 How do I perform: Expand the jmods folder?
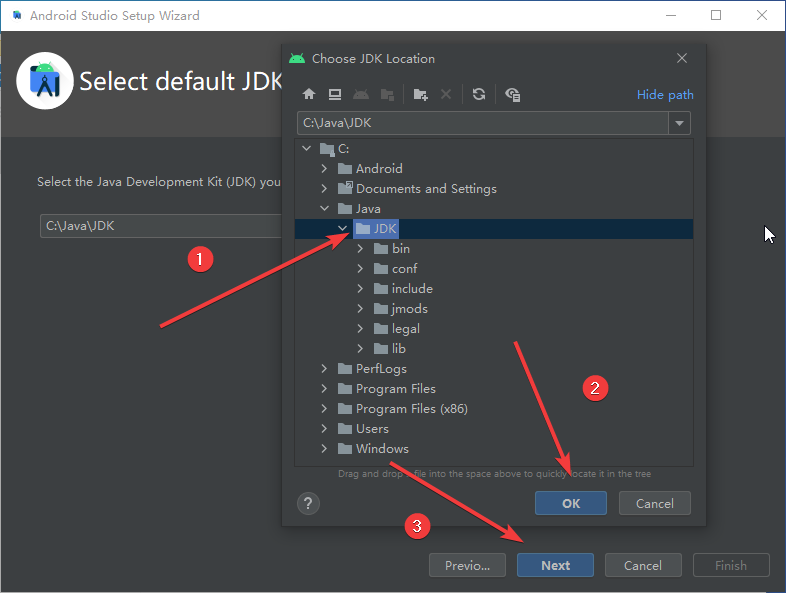[x=360, y=309]
